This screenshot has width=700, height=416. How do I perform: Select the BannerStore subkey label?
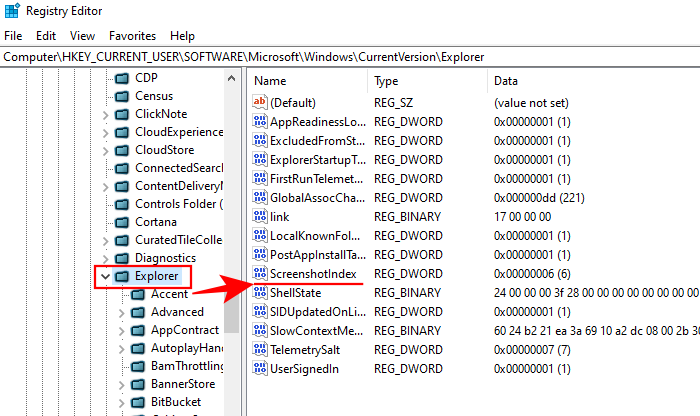coord(183,384)
